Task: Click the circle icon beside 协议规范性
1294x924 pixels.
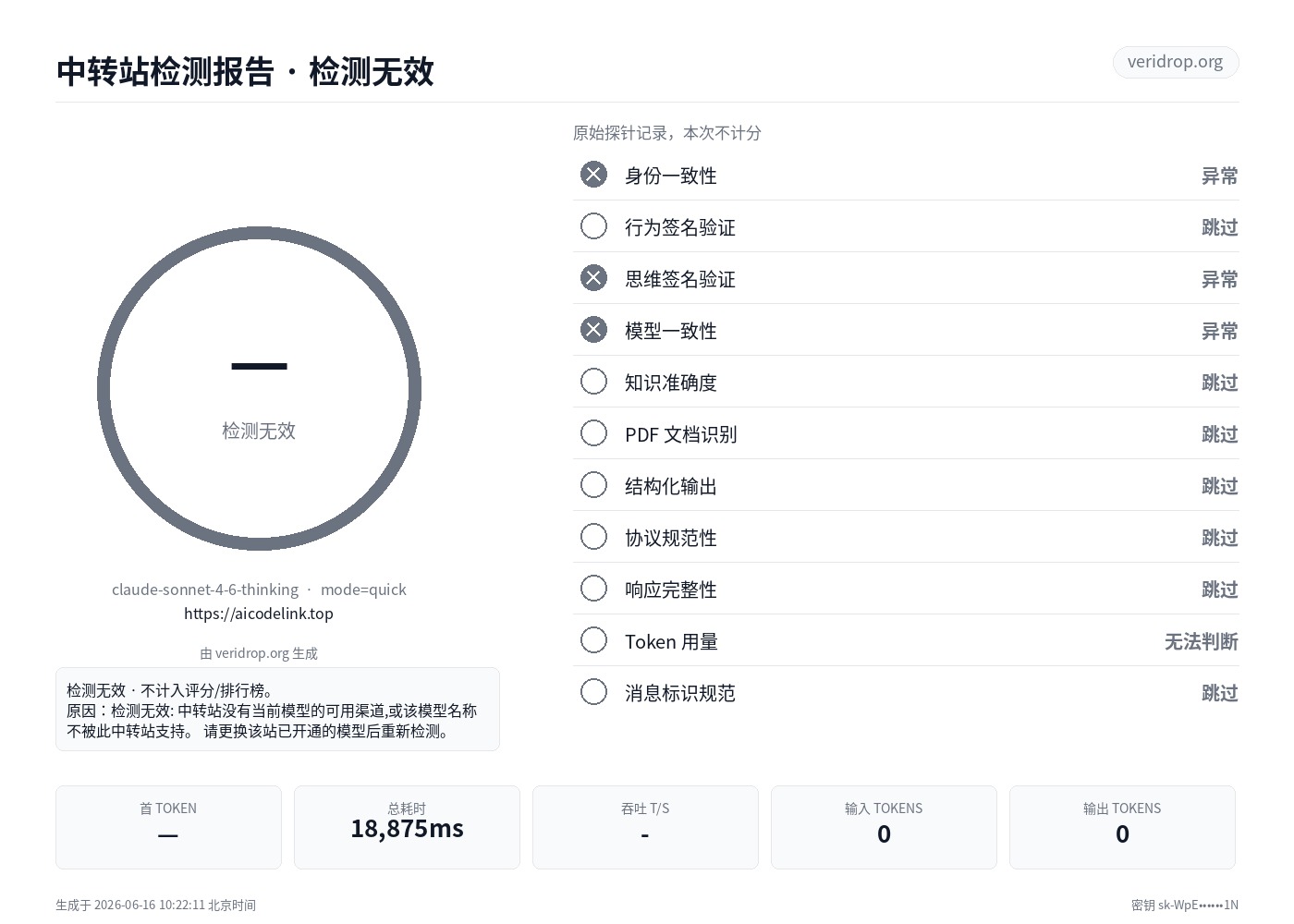Action: coord(593,537)
